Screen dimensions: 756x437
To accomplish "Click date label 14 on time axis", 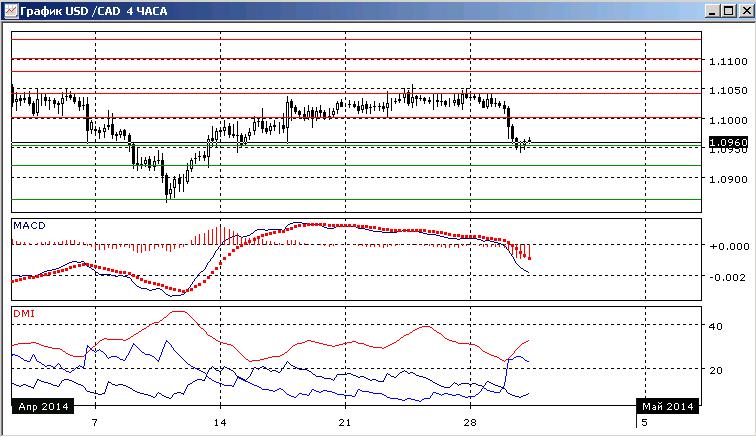I will point(220,423).
